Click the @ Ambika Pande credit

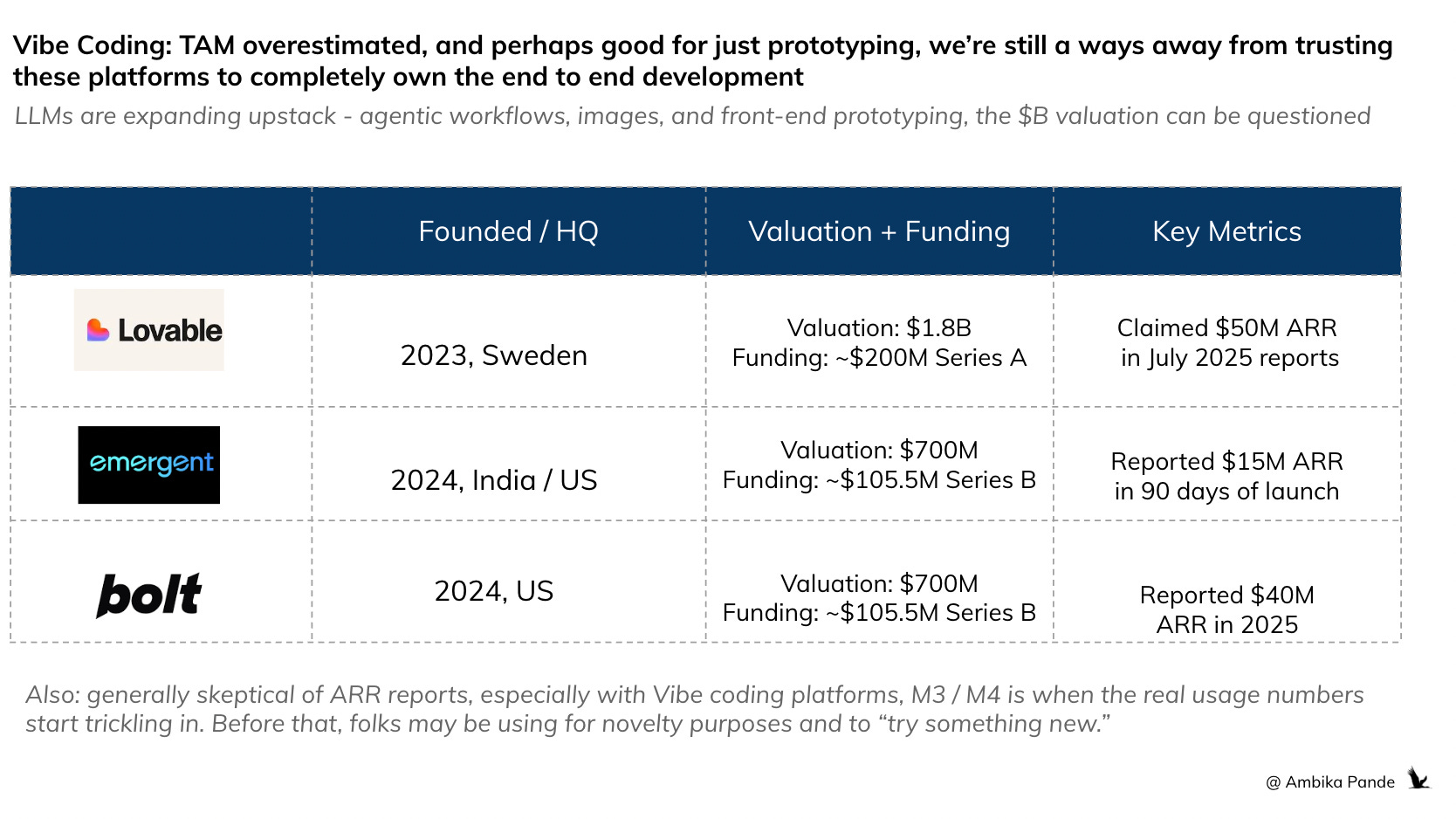coord(1330,782)
